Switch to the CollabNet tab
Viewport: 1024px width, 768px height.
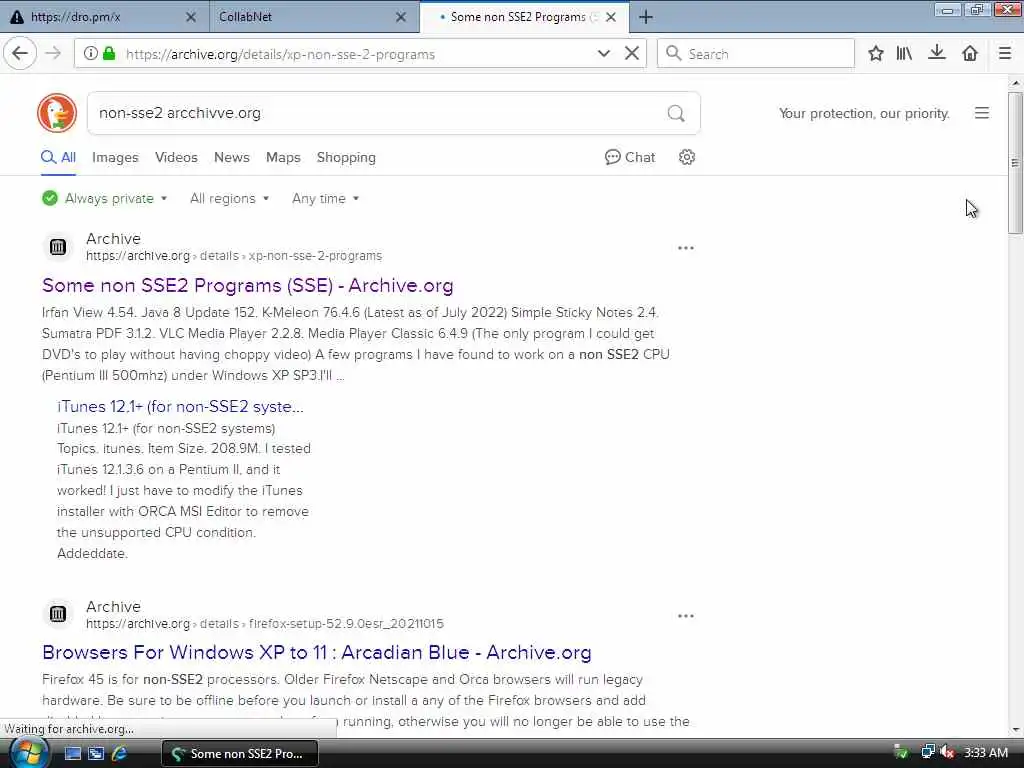pos(315,17)
